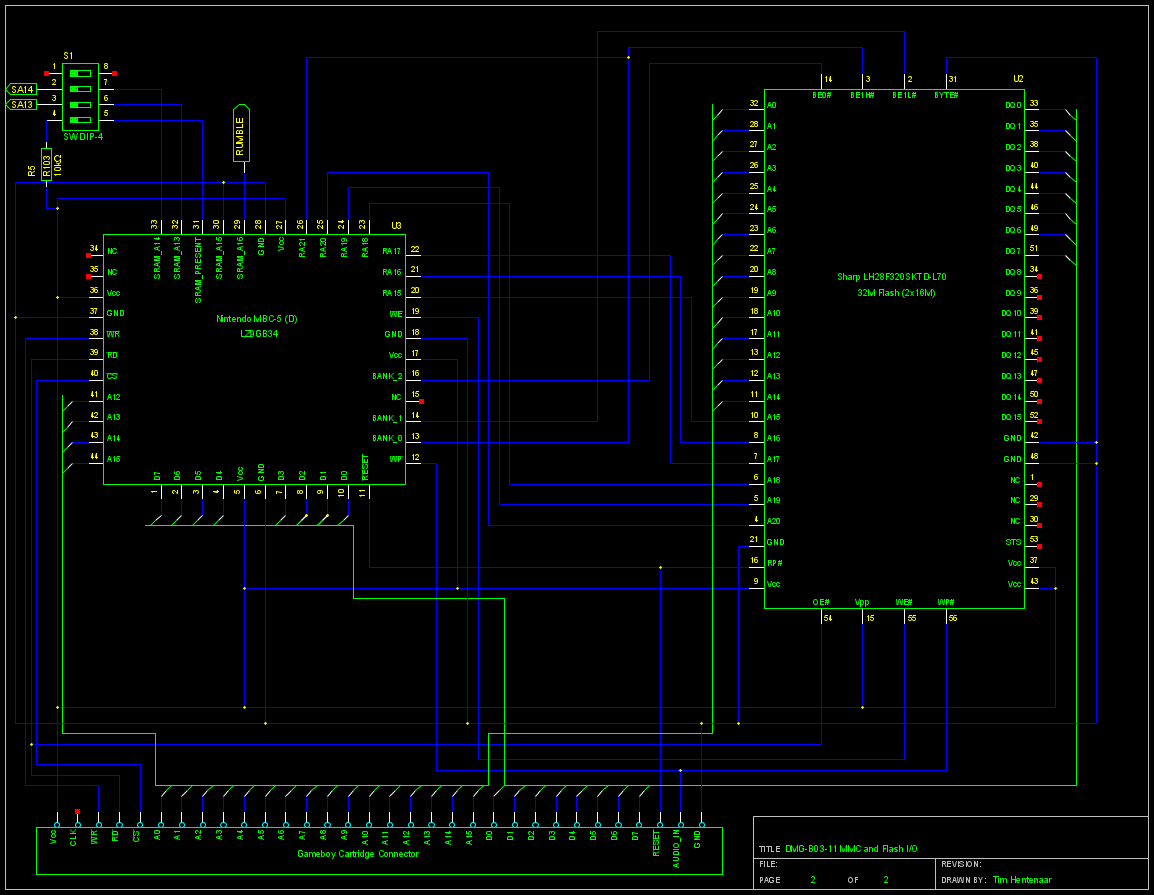The height and width of the screenshot is (895, 1154).
Task: Click the 'REVISION:' field in title block
Action: (x=961, y=865)
